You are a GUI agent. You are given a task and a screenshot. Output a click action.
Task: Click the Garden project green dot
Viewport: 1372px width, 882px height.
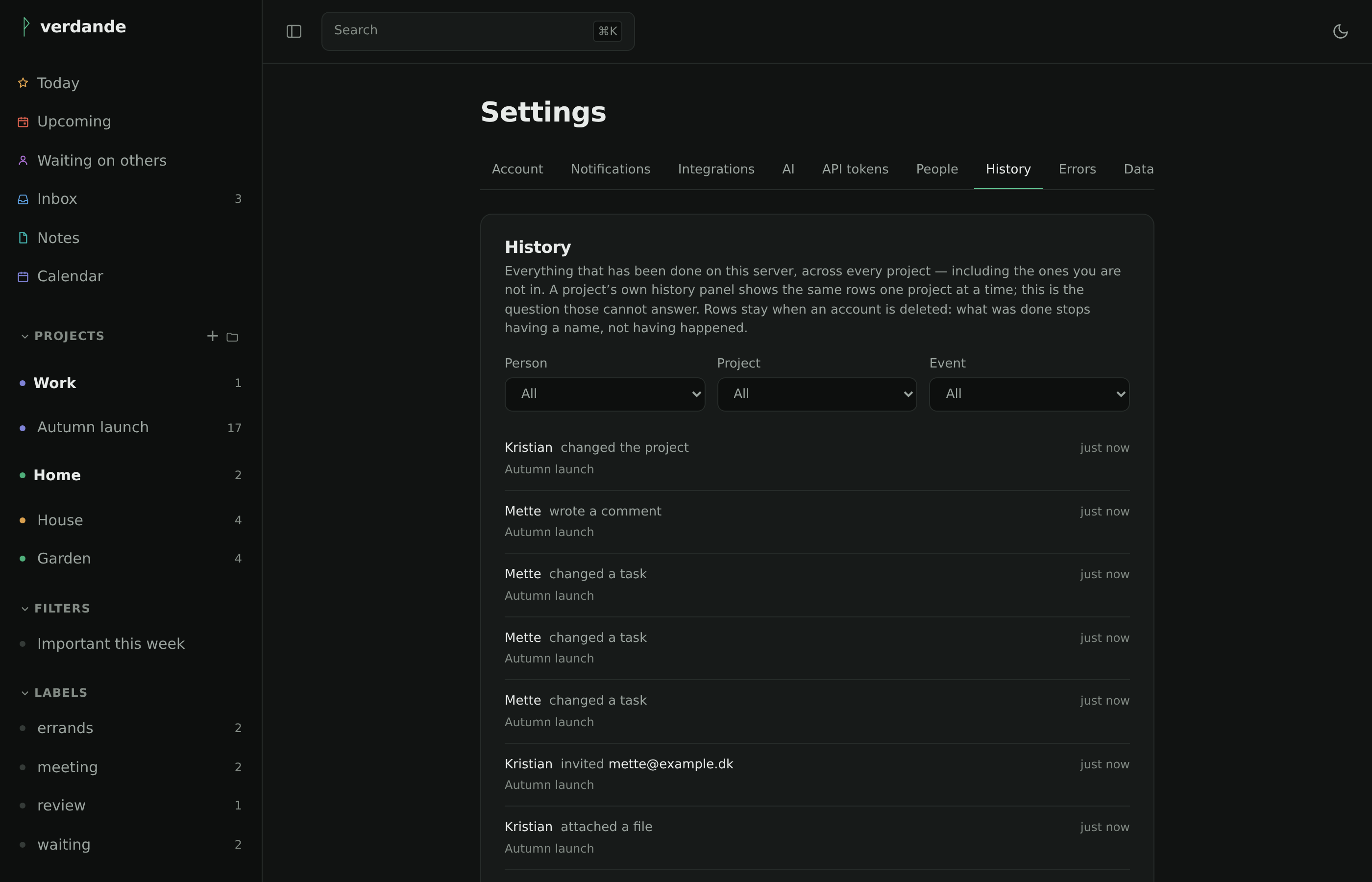(23, 559)
